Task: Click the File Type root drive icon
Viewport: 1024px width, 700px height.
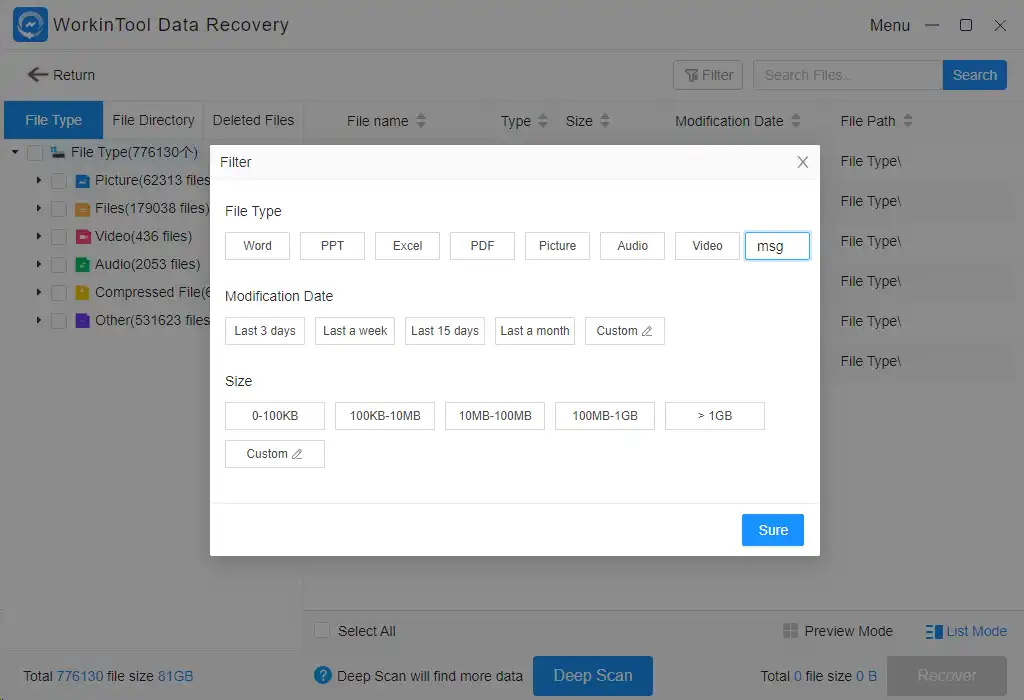Action: click(x=57, y=152)
